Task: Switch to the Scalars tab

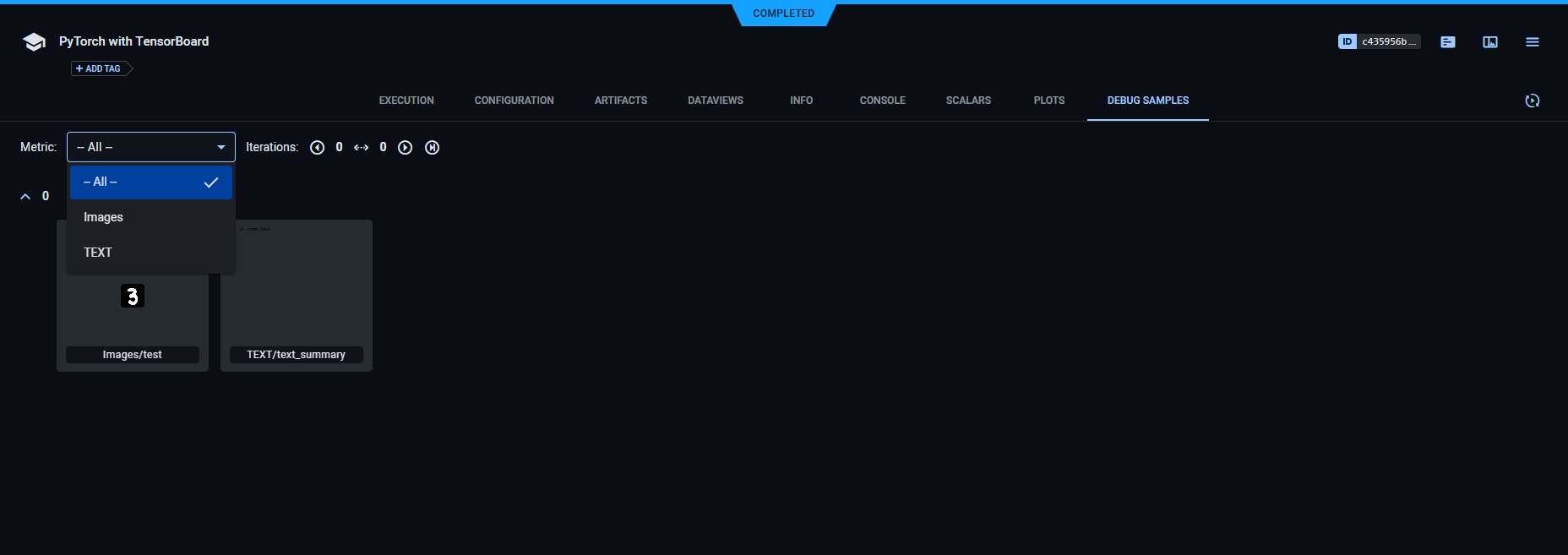Action: 968,101
